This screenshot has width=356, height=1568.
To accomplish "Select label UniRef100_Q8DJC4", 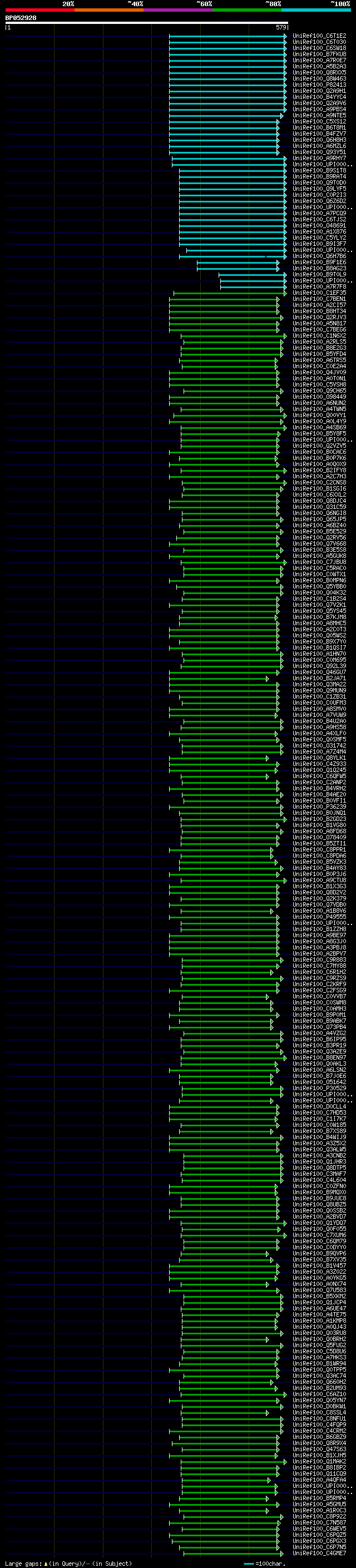I will 319,501.
